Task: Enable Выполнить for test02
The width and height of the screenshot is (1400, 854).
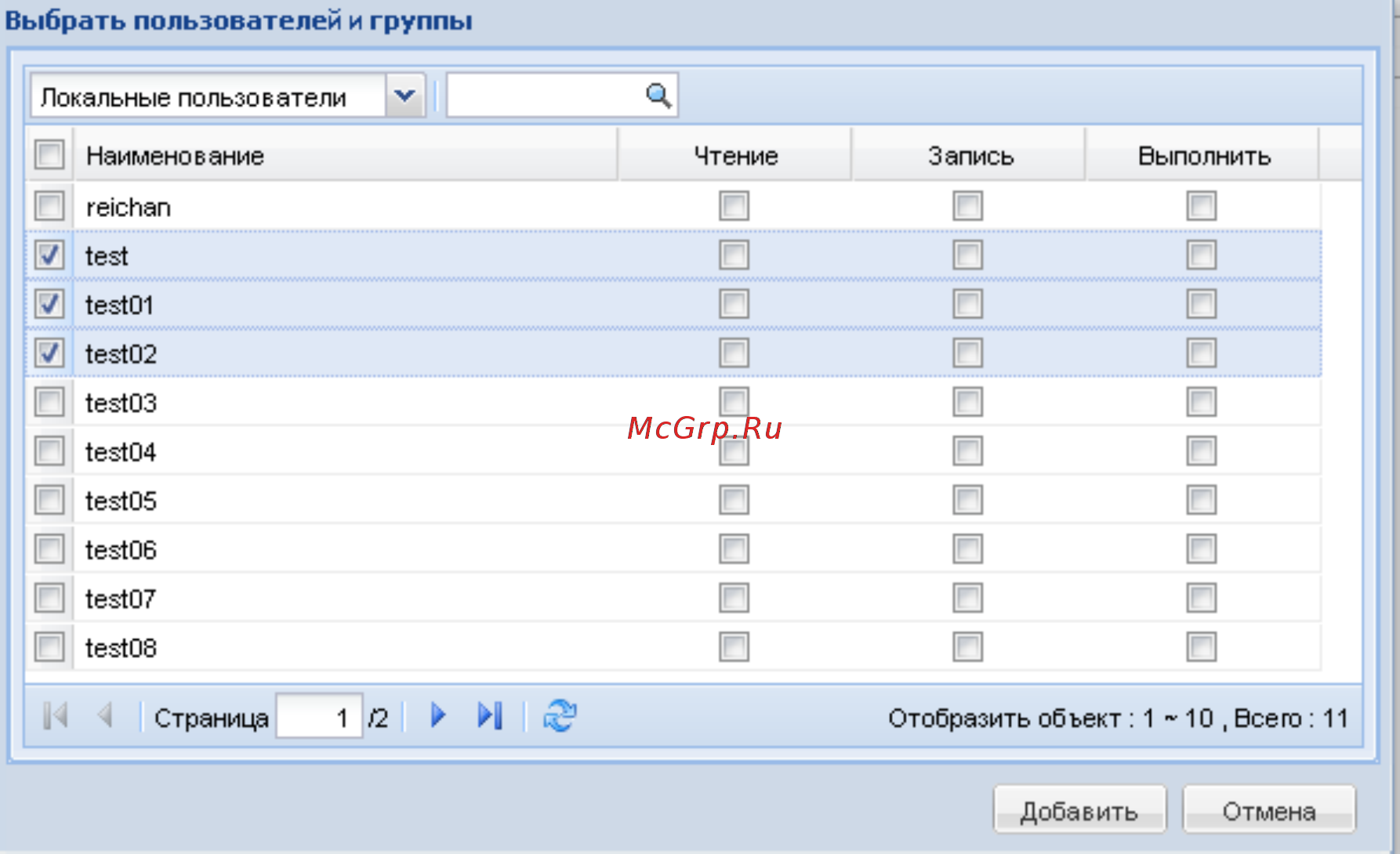Action: pos(1202,353)
